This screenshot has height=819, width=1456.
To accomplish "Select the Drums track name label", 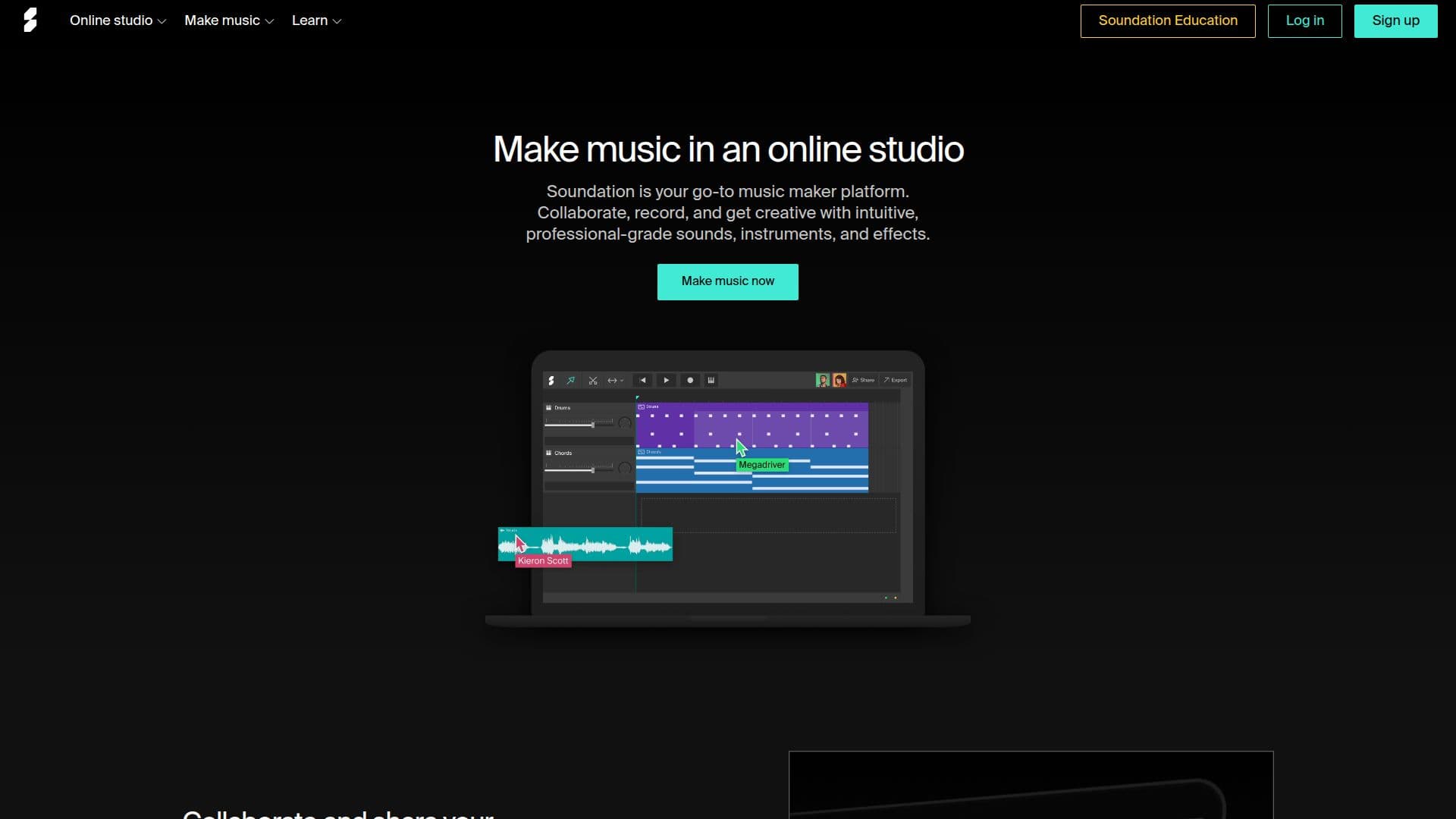I will tap(563, 408).
